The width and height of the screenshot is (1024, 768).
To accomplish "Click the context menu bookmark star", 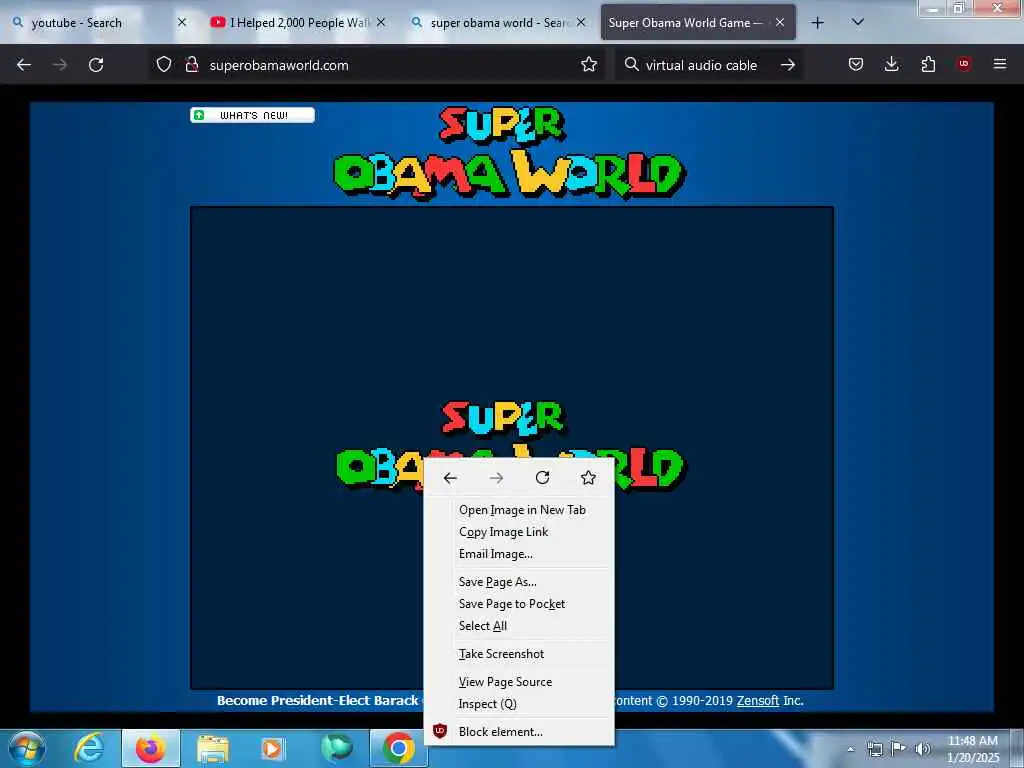I will click(x=588, y=478).
